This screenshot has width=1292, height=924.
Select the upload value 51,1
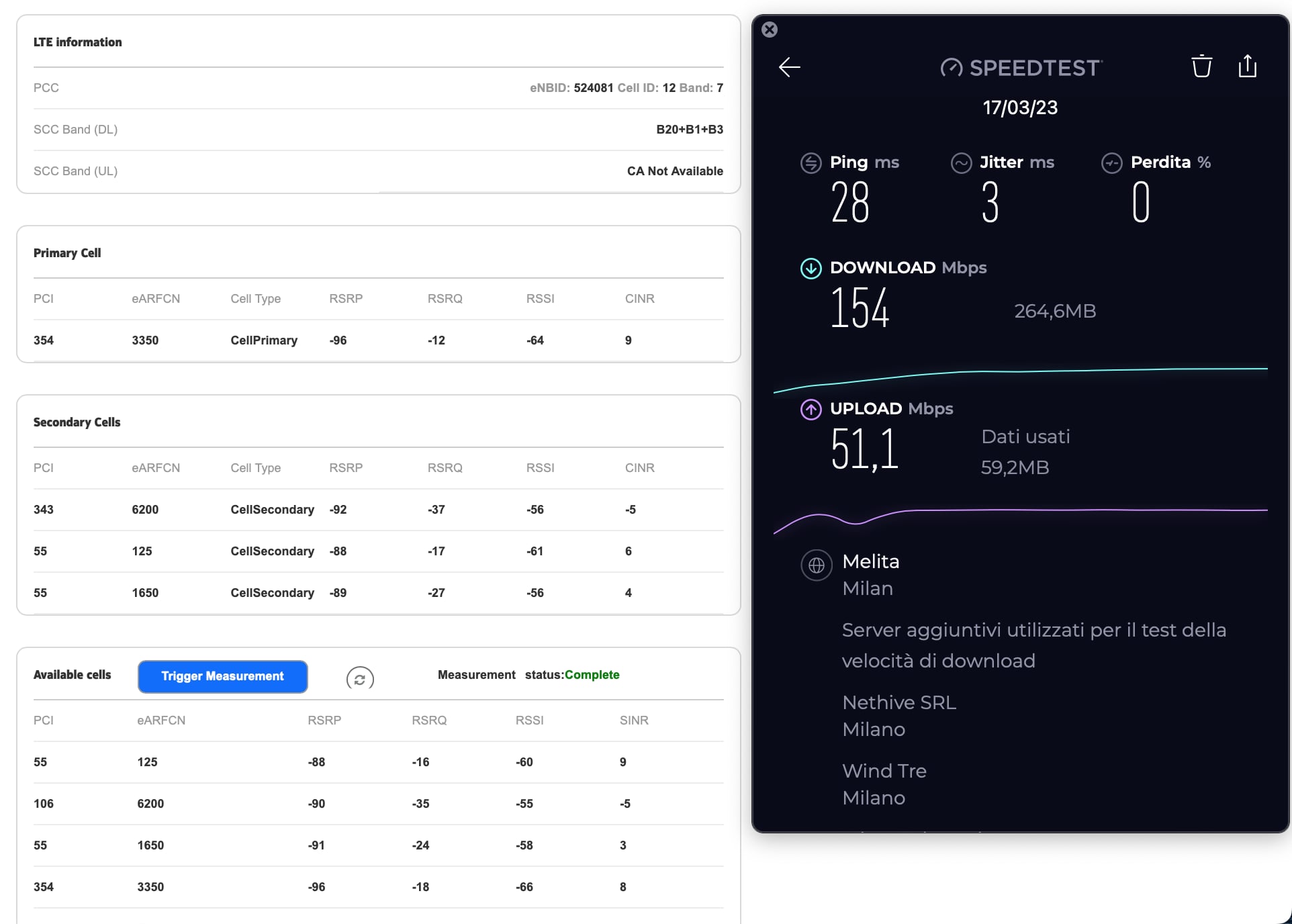[x=864, y=449]
